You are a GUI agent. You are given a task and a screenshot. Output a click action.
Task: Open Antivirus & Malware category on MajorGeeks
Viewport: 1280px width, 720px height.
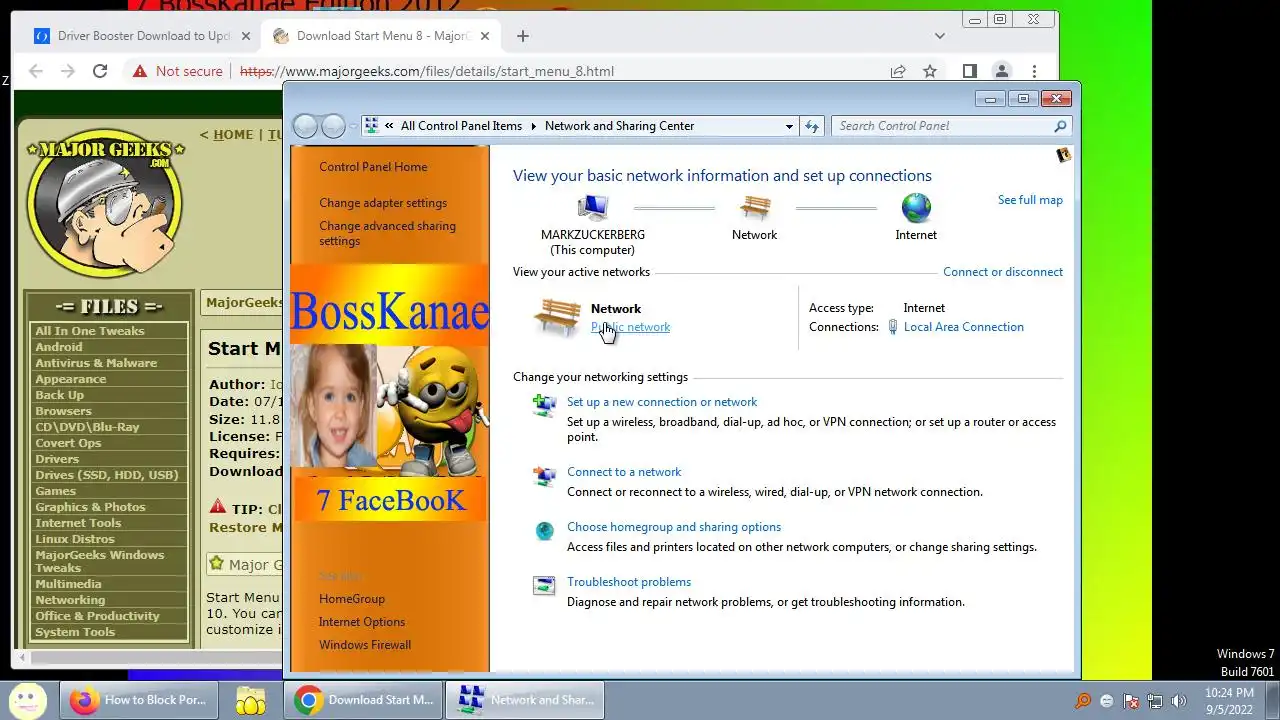coord(96,363)
